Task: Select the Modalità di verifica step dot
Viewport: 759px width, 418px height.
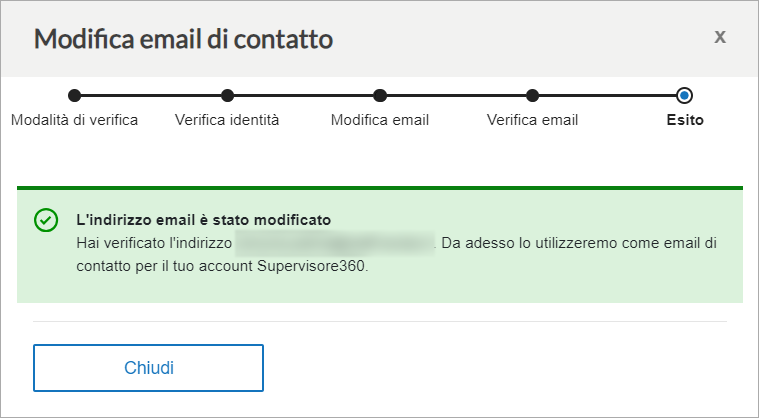Action: point(75,96)
